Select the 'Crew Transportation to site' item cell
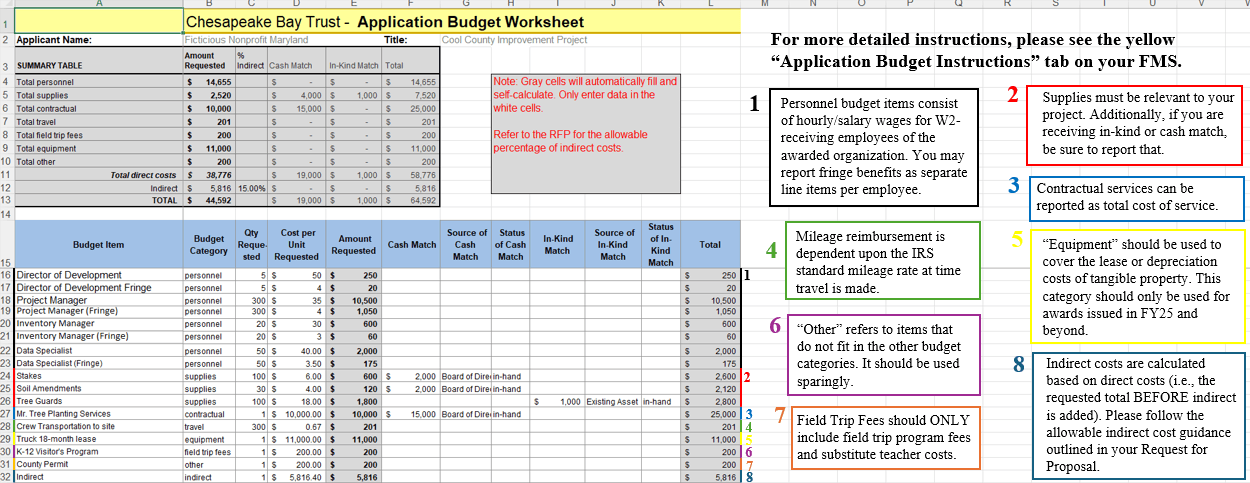Viewport: 1250px width, 483px height. pos(99,426)
